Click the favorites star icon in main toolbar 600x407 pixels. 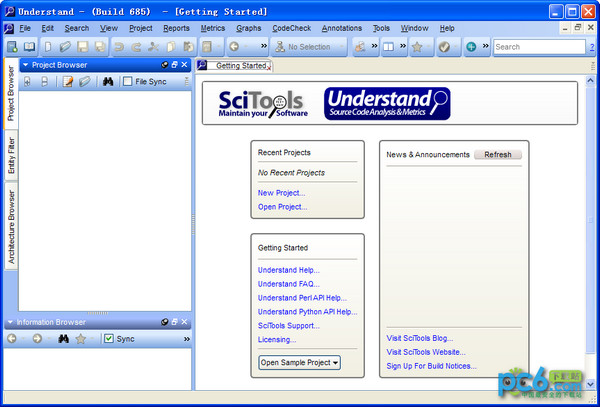(x=417, y=47)
